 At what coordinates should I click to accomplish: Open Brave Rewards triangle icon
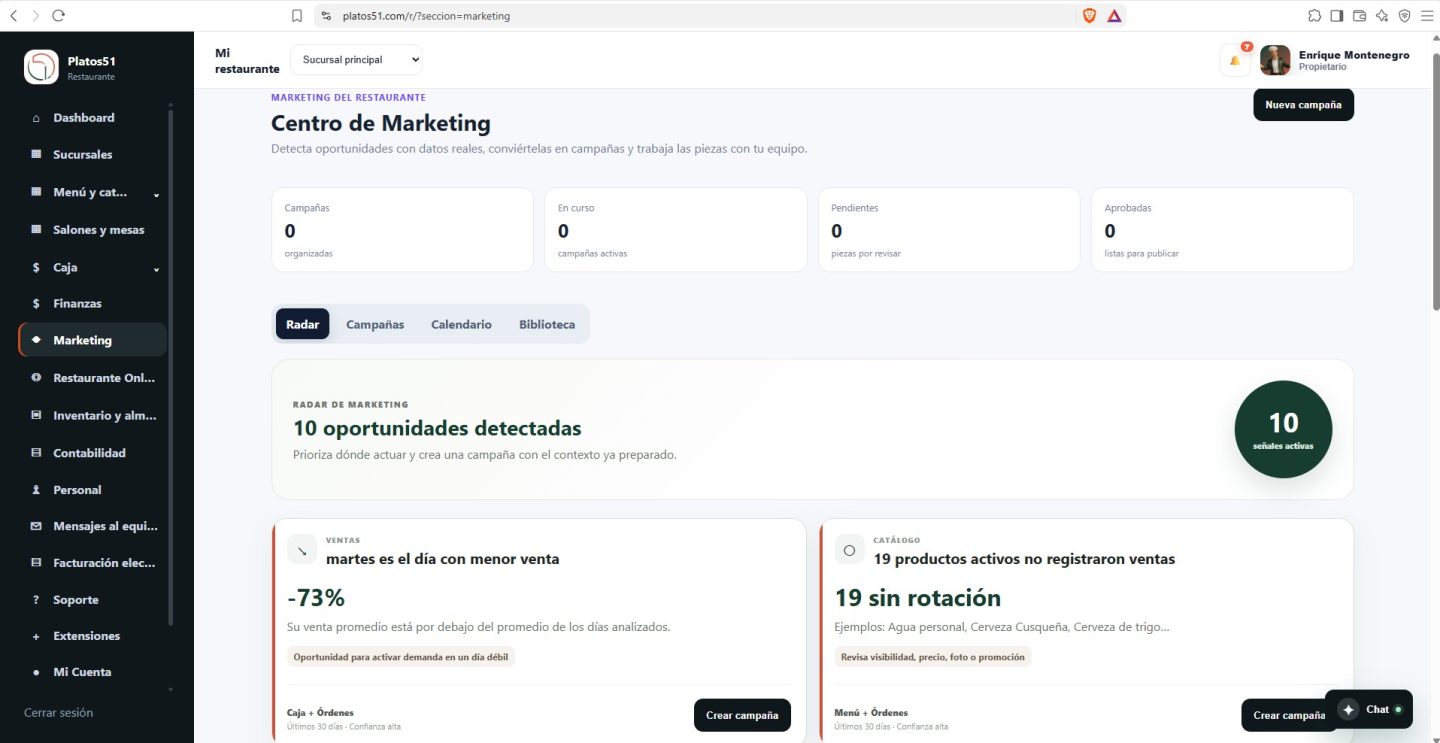pos(1114,15)
